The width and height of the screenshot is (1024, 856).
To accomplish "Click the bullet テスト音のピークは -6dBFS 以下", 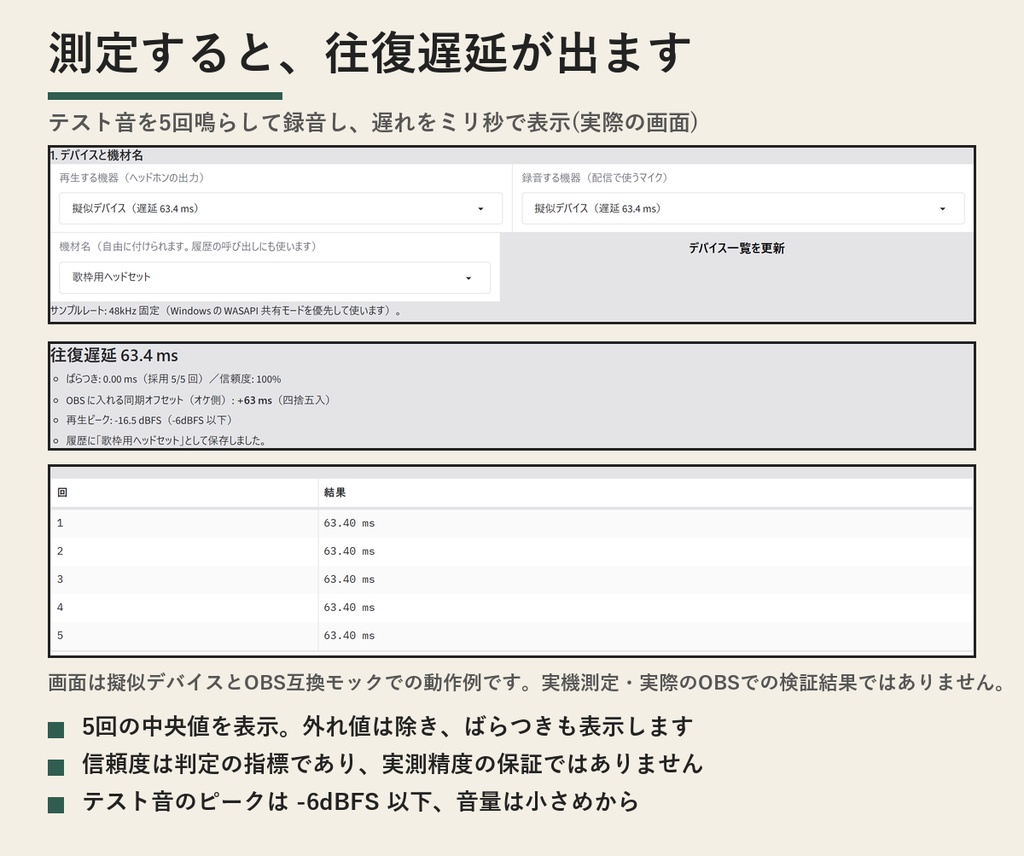I will [360, 801].
